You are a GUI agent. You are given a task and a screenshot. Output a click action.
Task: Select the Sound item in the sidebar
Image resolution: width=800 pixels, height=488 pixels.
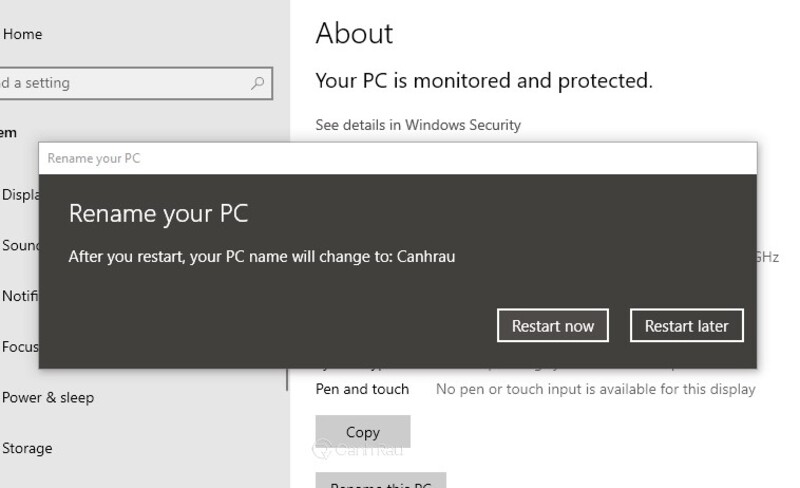click(20, 246)
